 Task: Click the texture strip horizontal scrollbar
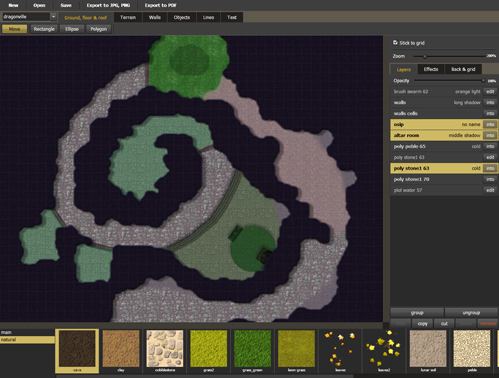point(205,376)
